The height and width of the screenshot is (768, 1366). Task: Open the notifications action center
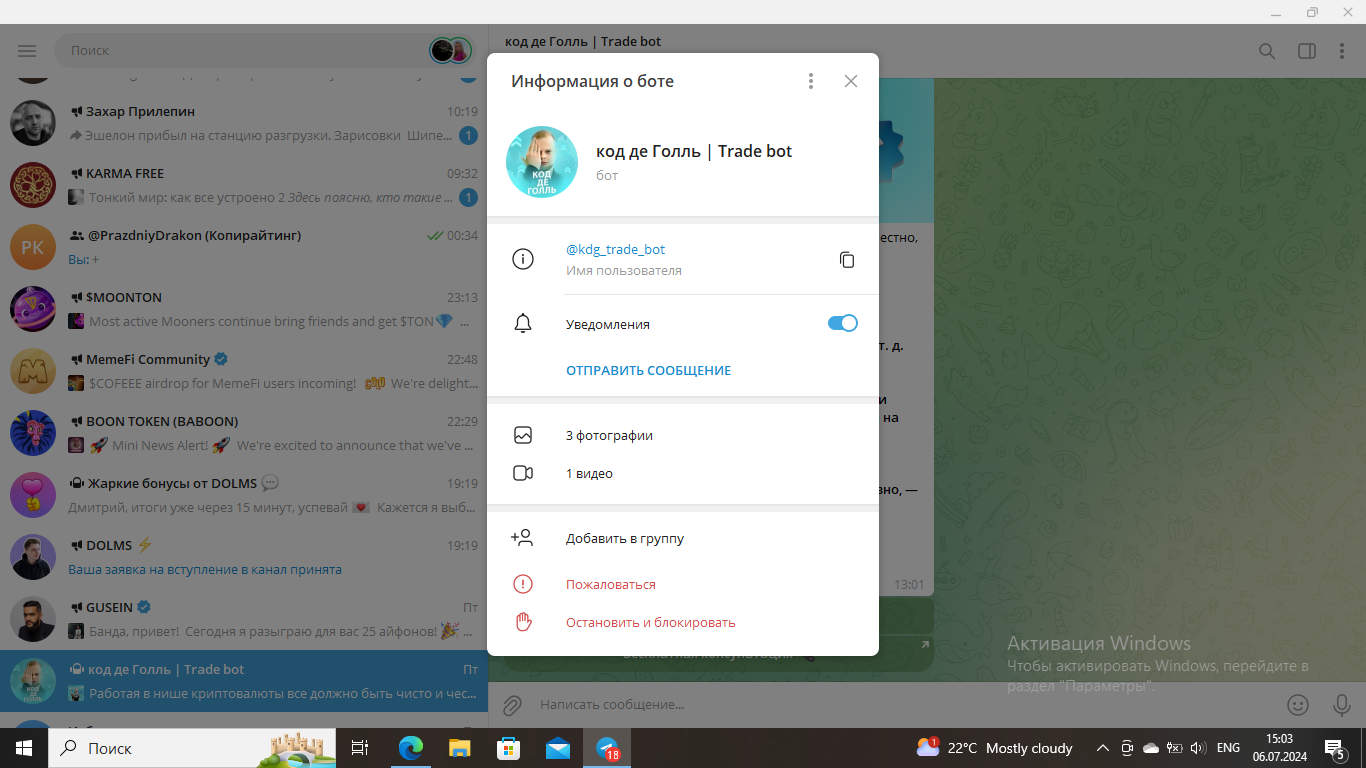coord(1335,748)
